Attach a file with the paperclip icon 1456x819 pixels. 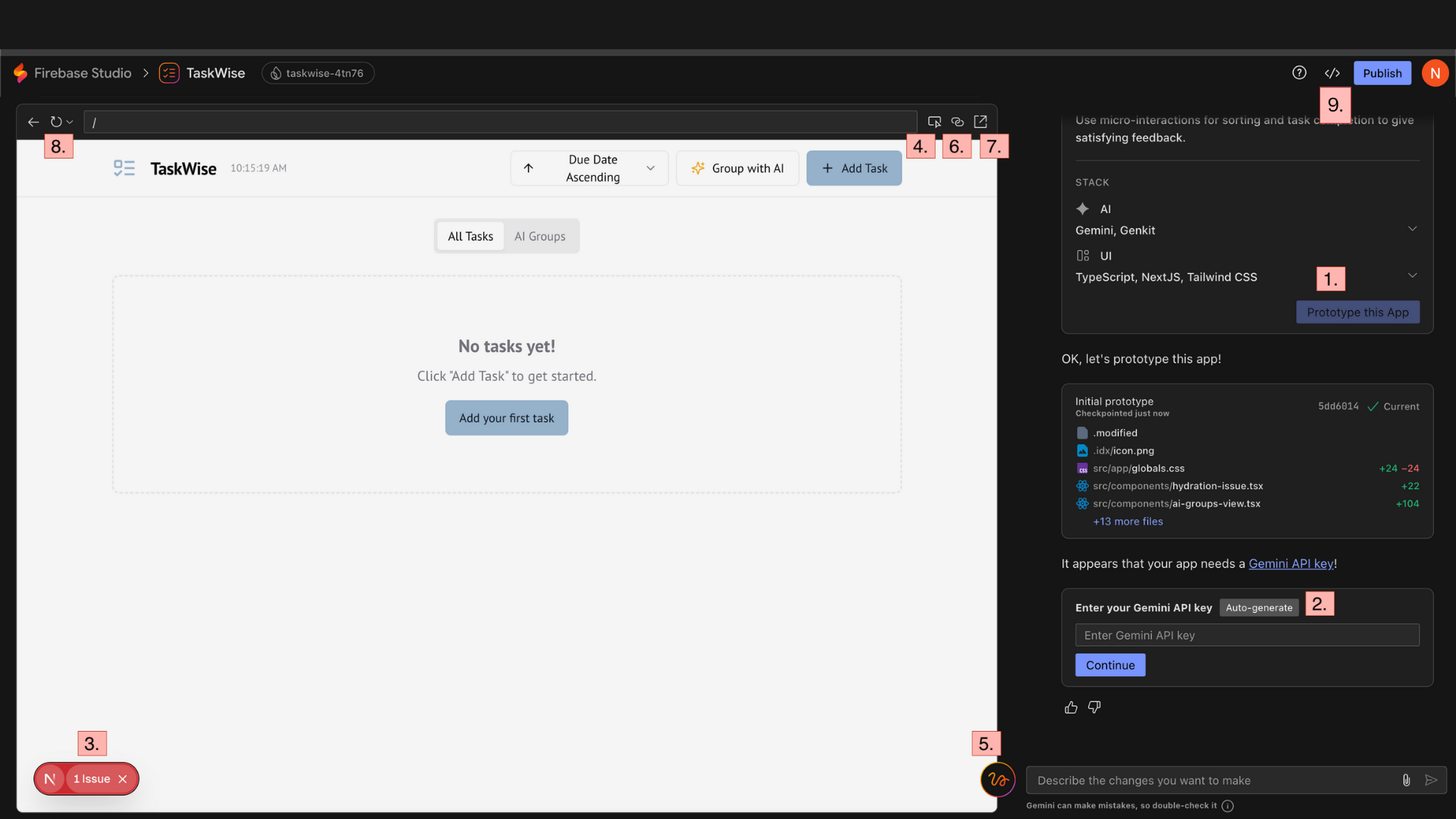pos(1406,780)
